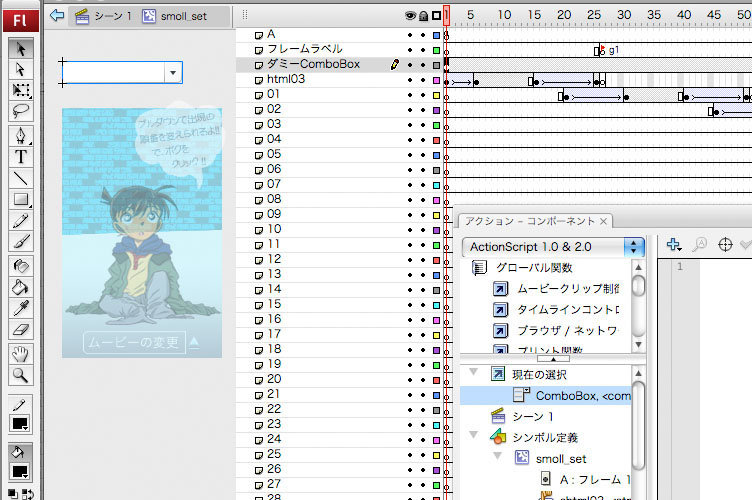Click the ムービーの変更 button on stage

pyautogui.click(x=134, y=342)
